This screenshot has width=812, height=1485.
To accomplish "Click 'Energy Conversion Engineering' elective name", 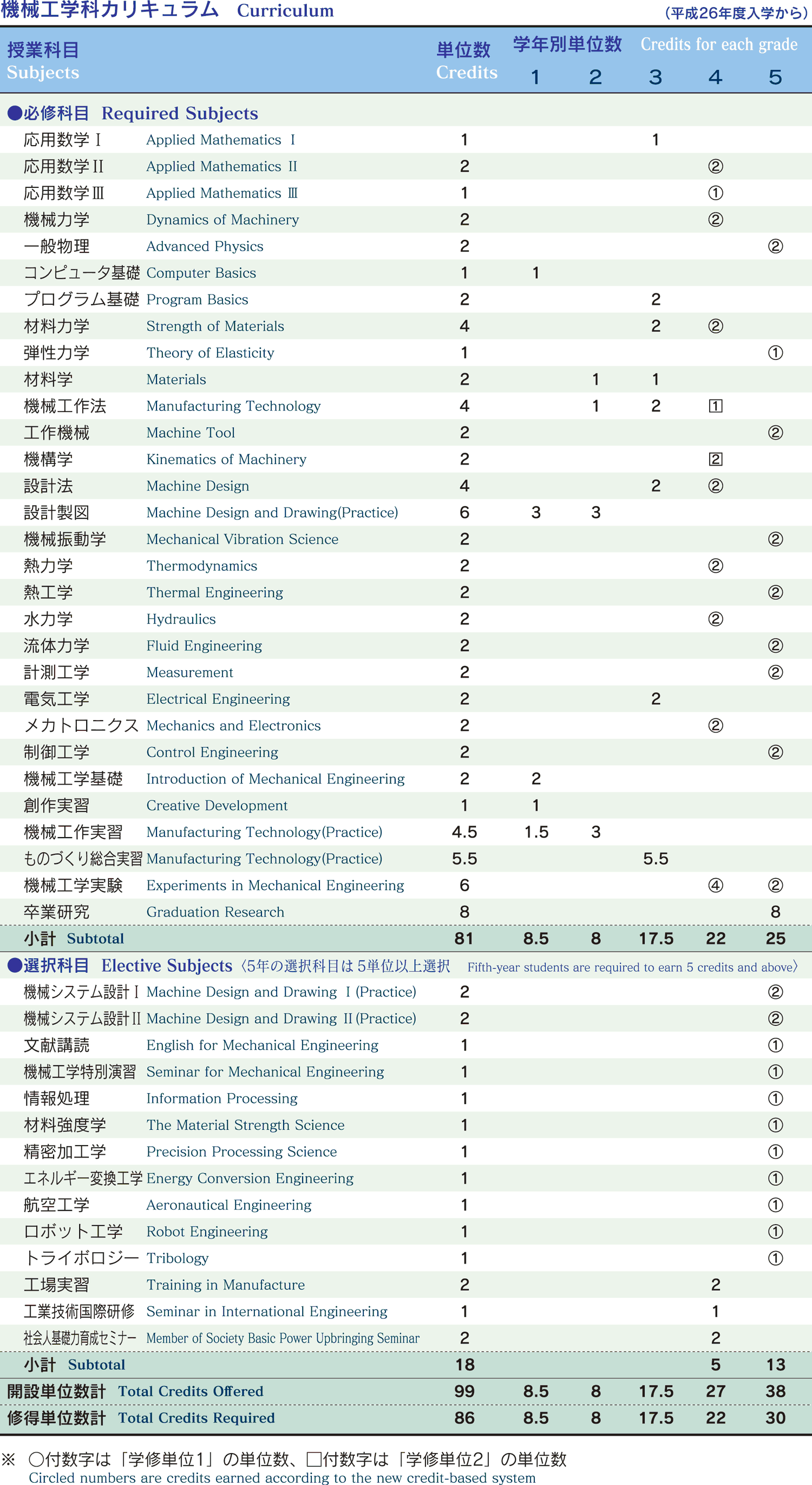I will [x=250, y=1179].
